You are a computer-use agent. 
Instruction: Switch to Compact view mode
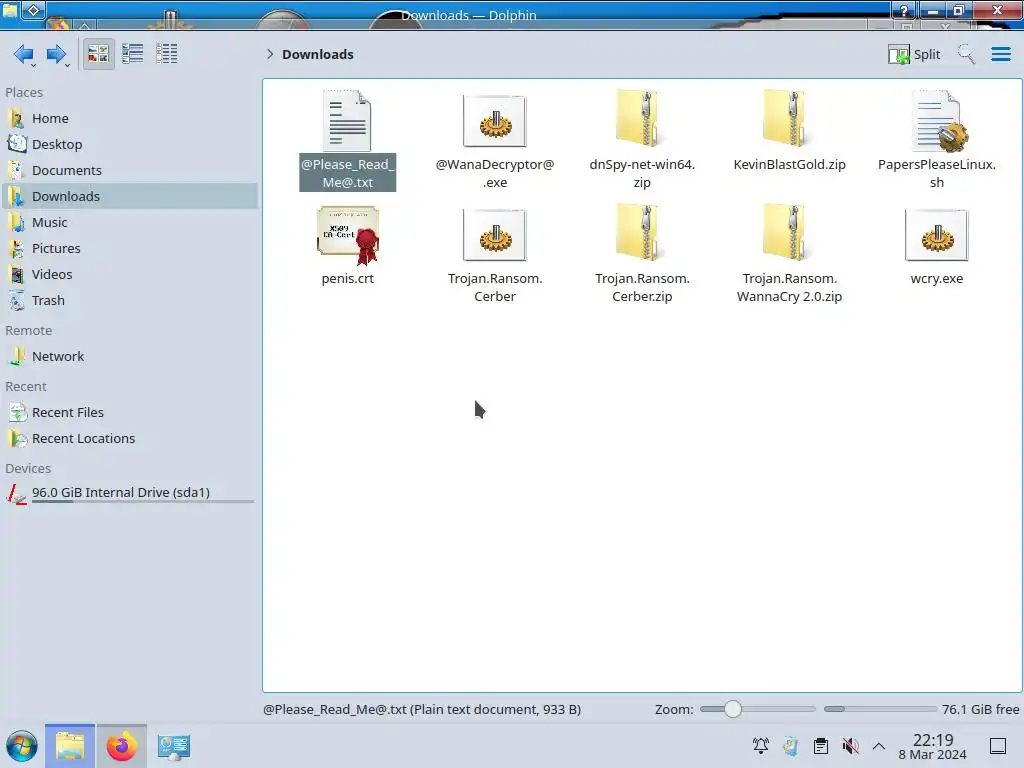133,54
